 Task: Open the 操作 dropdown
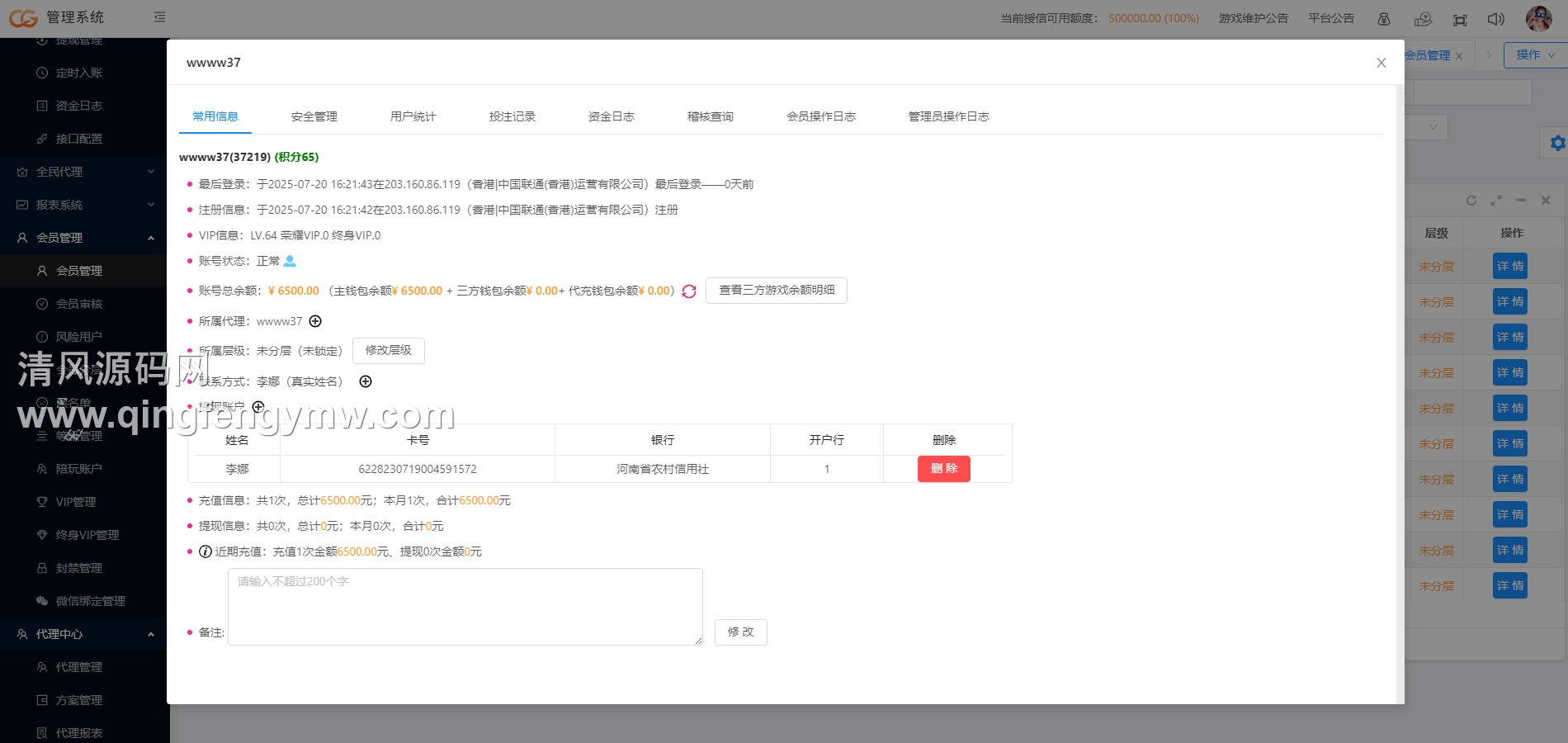[1534, 54]
